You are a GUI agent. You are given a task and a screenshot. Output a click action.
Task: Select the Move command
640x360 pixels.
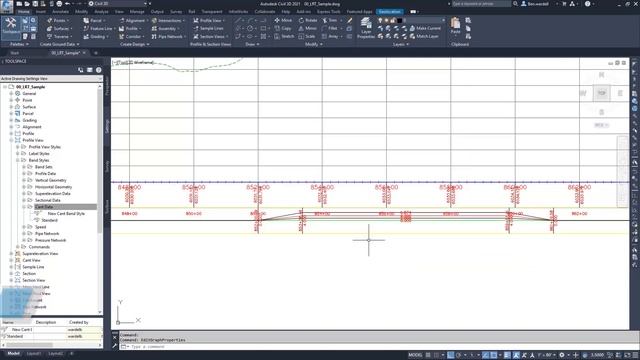click(283, 20)
